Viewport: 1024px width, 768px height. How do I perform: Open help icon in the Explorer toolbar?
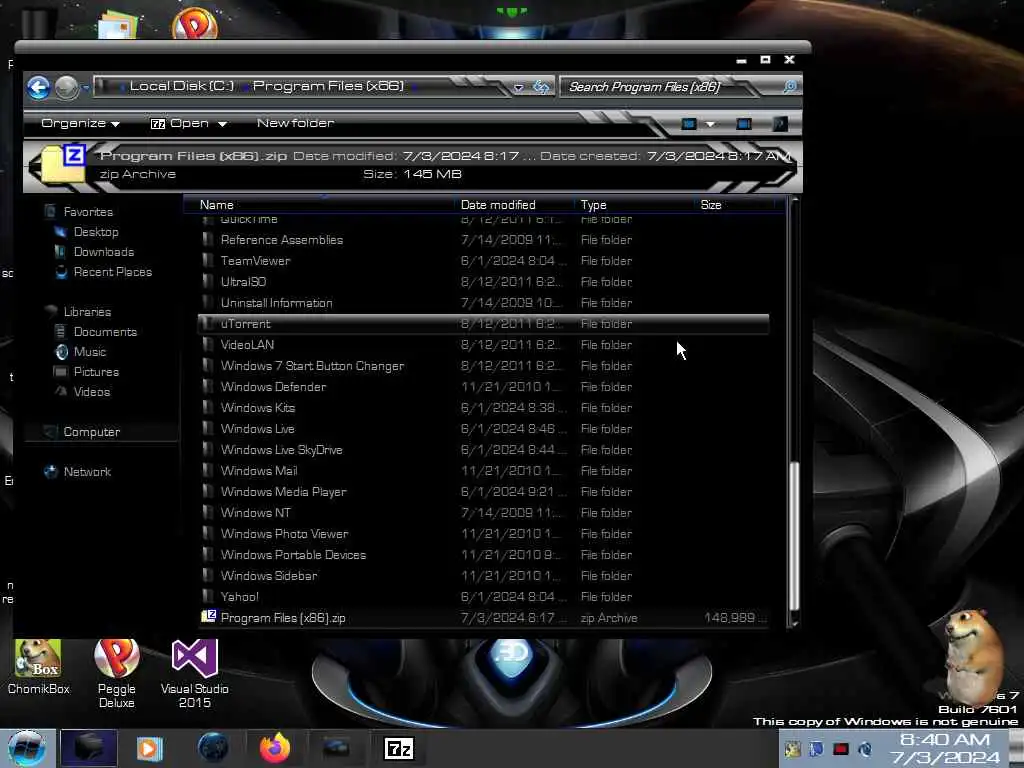coord(780,123)
